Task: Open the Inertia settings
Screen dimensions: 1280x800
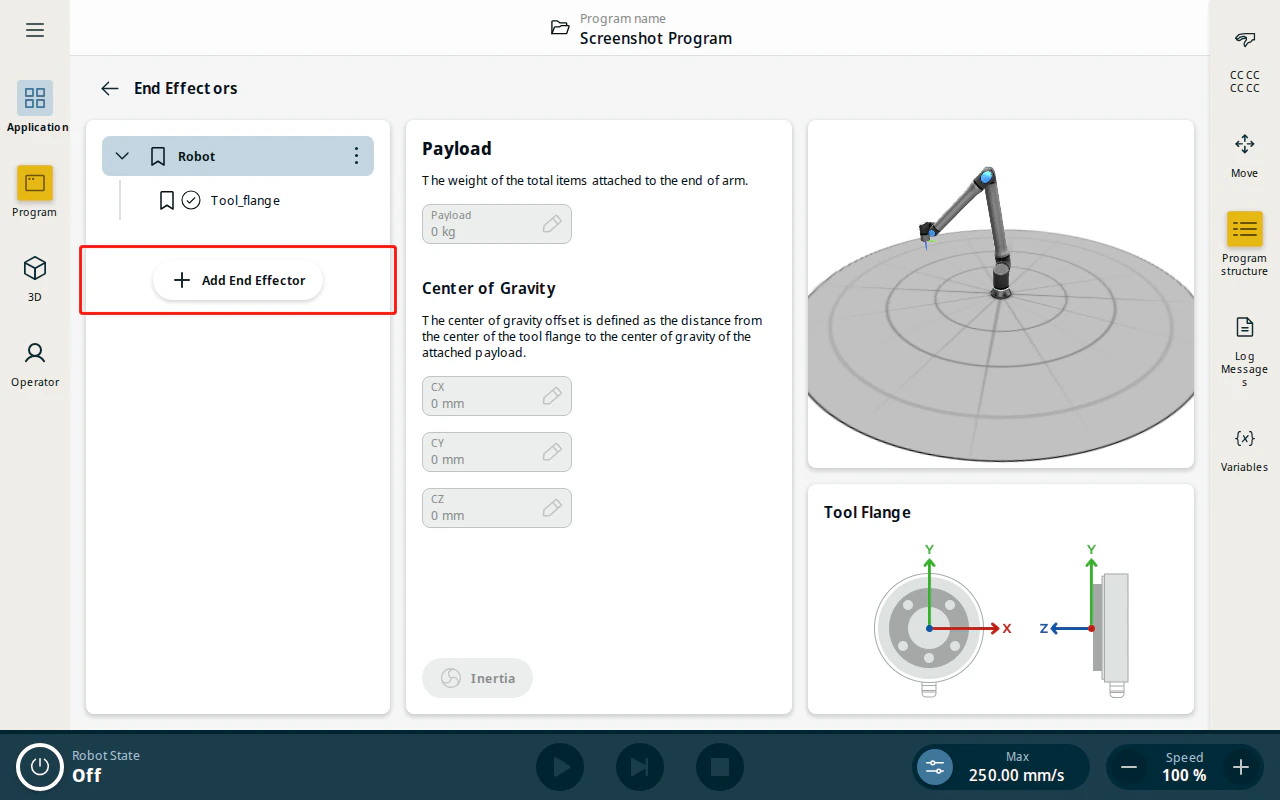Action: [478, 678]
